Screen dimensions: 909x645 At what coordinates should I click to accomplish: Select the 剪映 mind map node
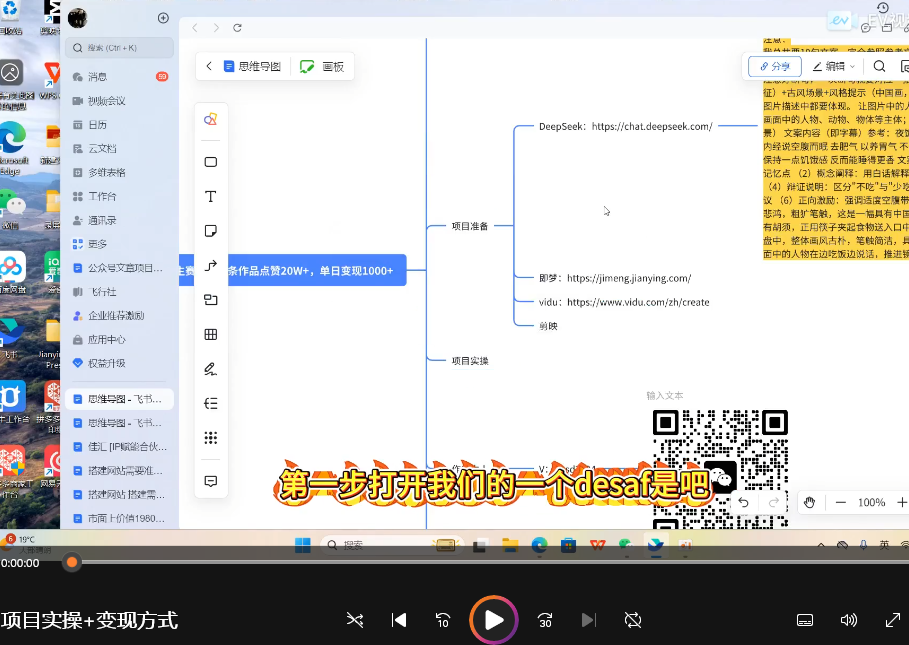pos(548,326)
